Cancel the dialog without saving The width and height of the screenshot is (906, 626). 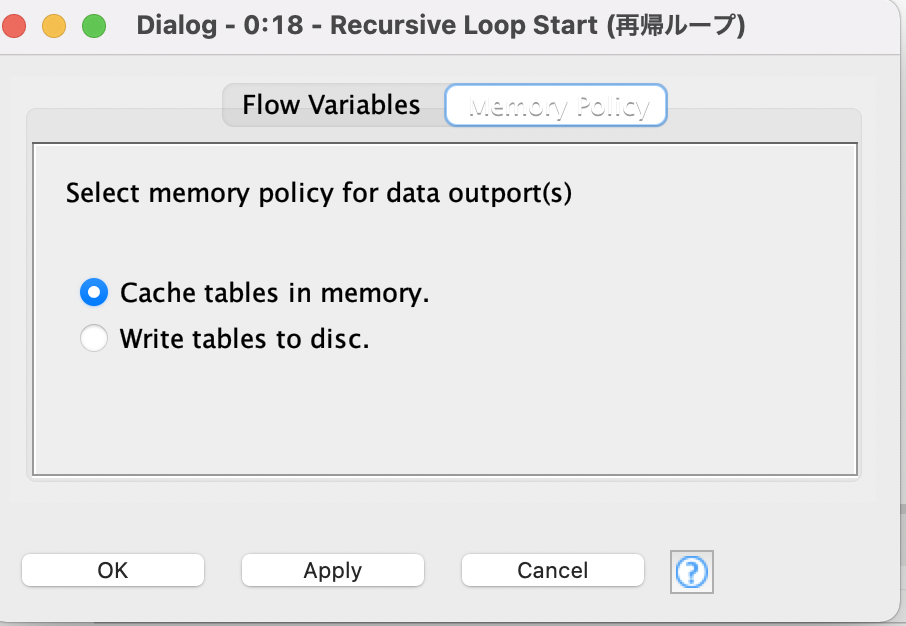pyautogui.click(x=552, y=570)
